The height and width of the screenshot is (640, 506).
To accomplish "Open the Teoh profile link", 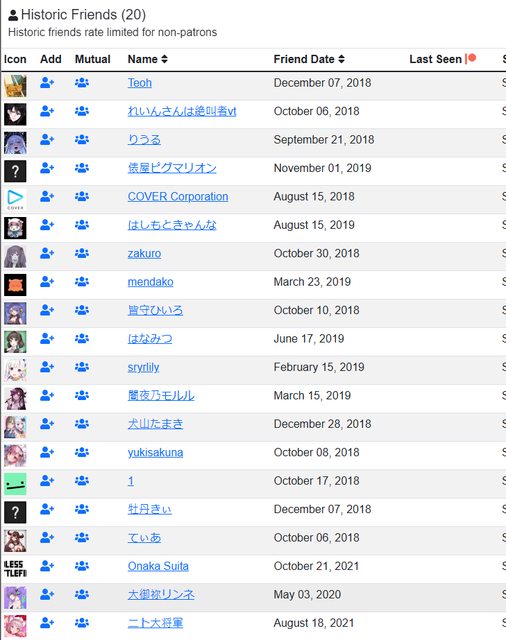I will (x=140, y=83).
